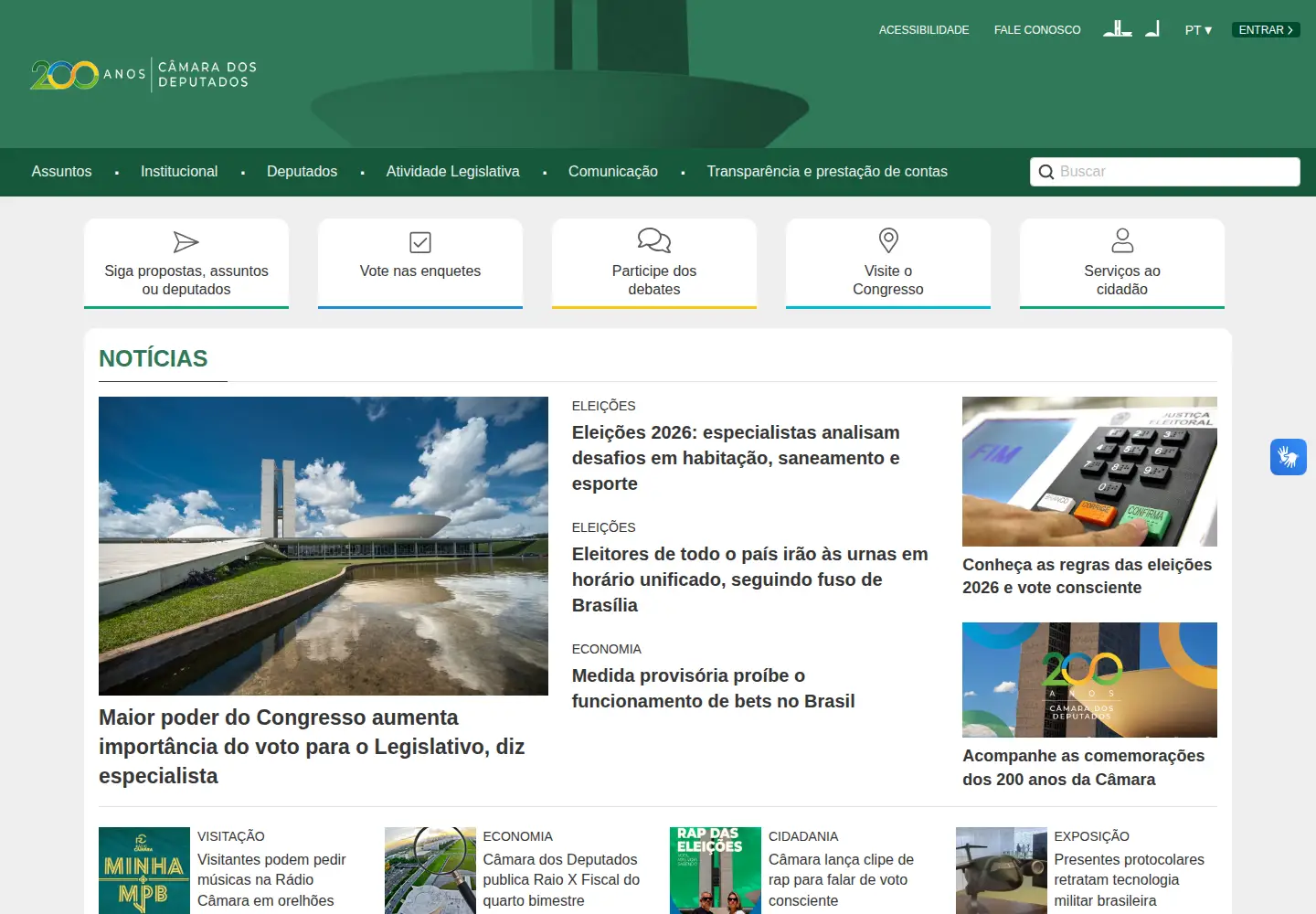Open Câmara publica Raio X Fiscal article
Viewport: 1316px width, 914px height.
(x=561, y=880)
